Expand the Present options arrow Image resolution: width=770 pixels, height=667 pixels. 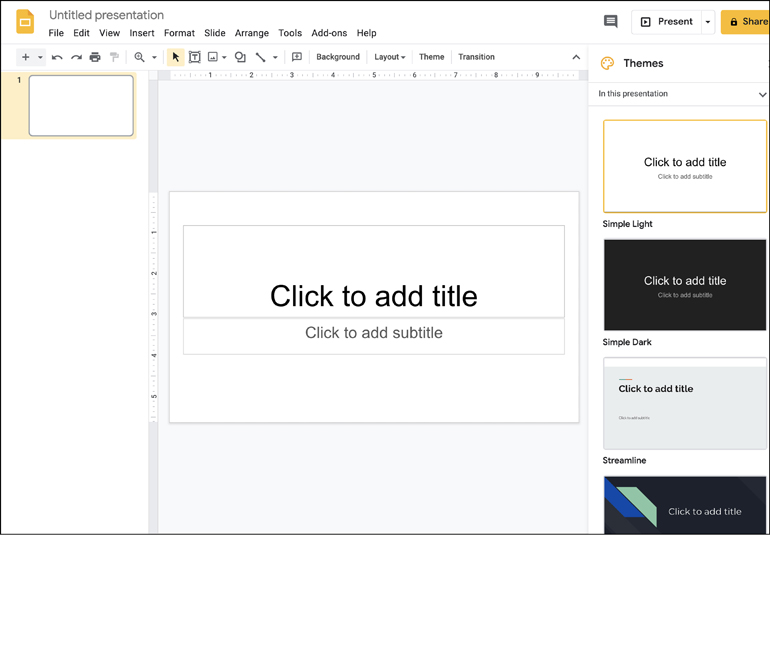tap(708, 21)
